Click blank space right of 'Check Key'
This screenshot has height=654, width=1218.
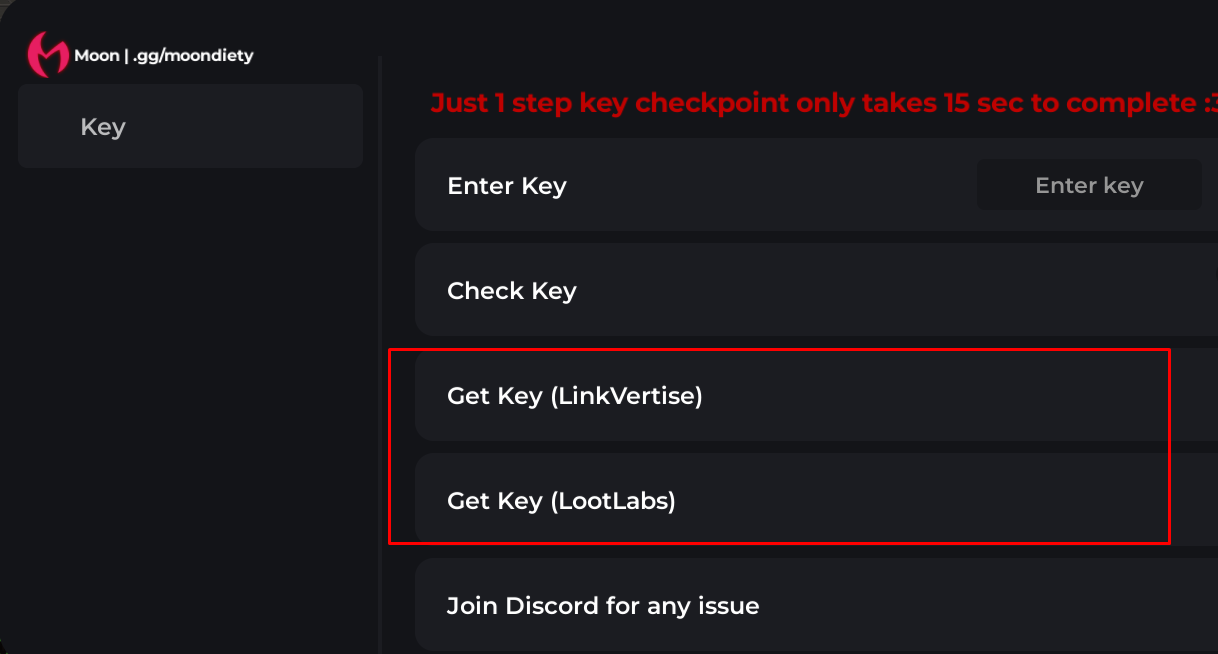[850, 291]
